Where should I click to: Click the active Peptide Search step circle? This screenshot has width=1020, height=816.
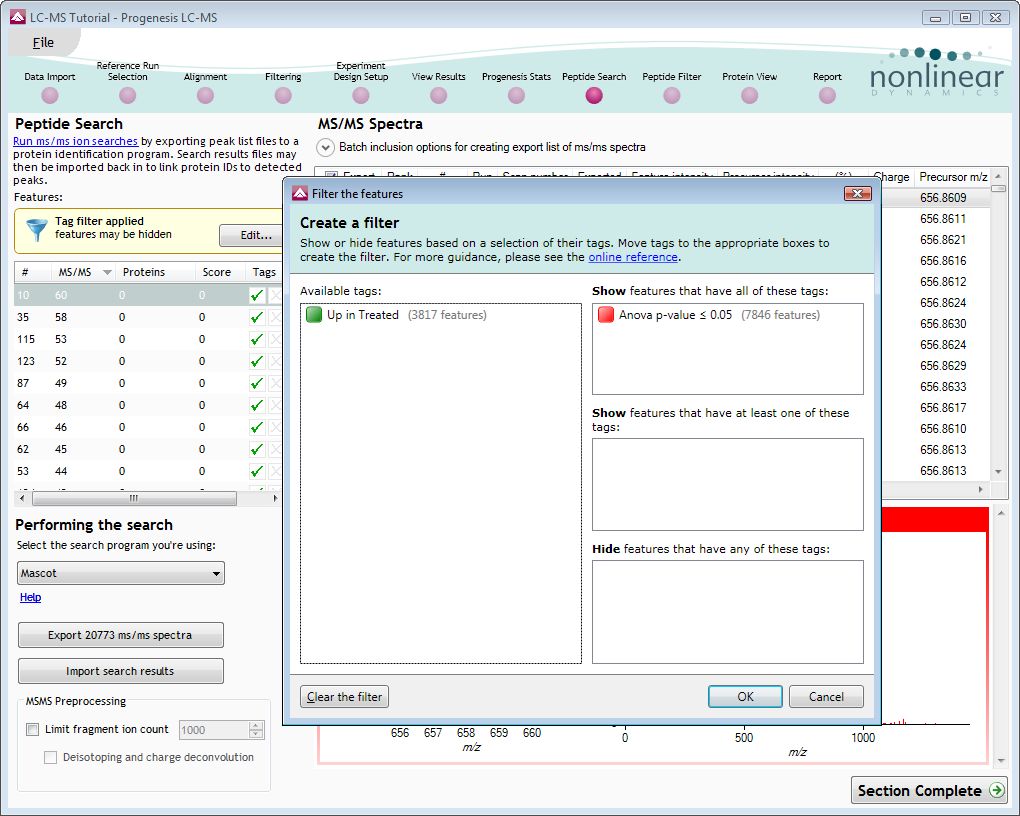(594, 96)
